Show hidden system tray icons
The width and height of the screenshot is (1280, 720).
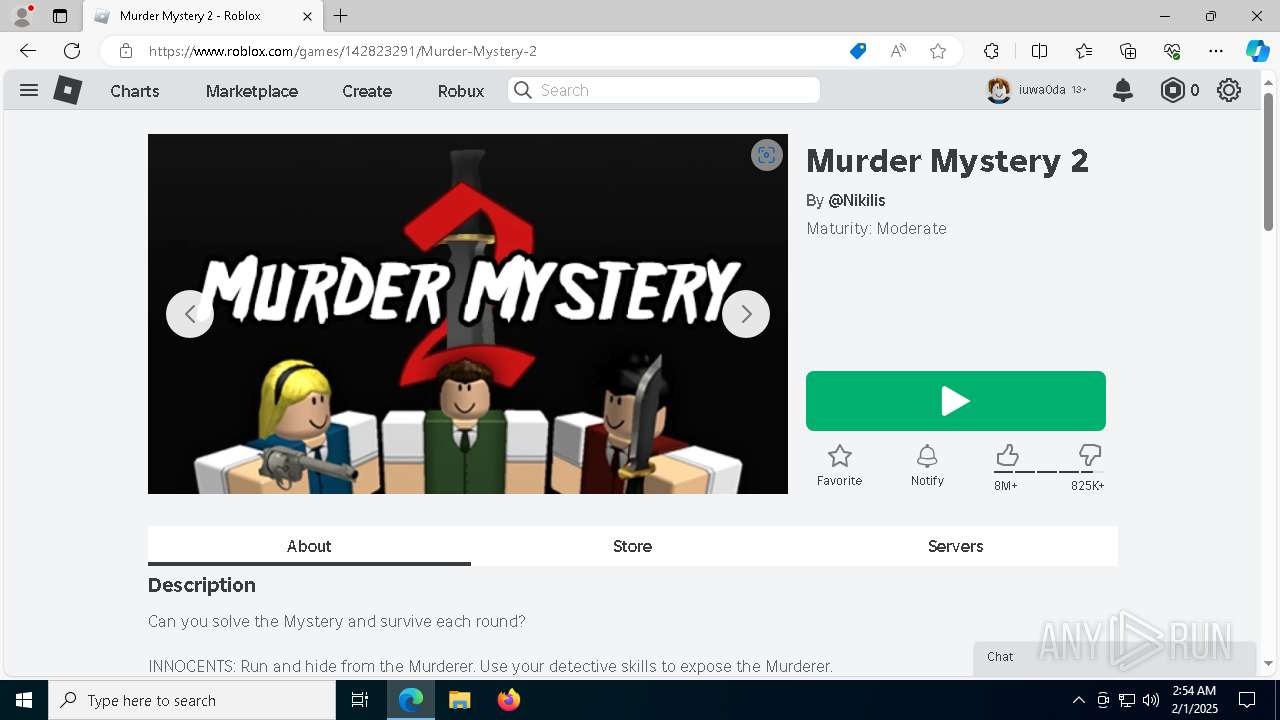point(1078,700)
